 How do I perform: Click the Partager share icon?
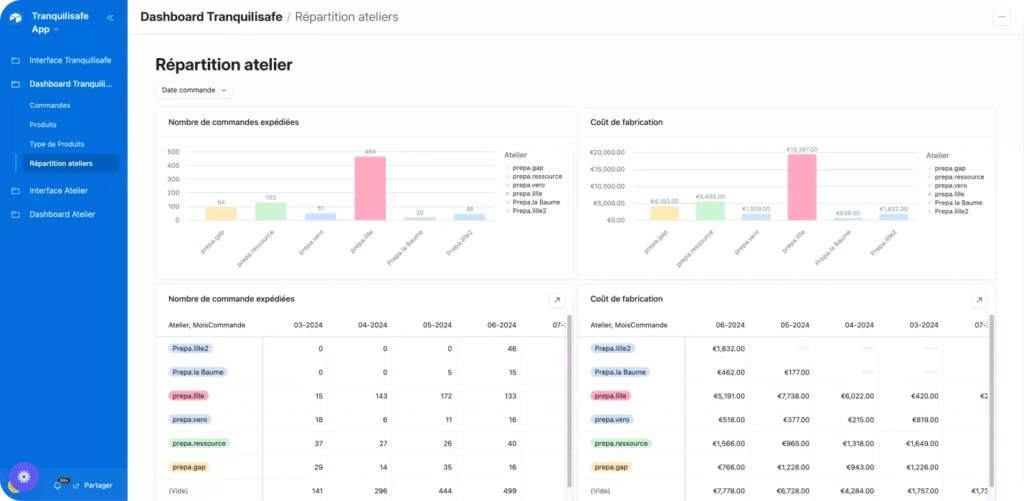point(76,485)
